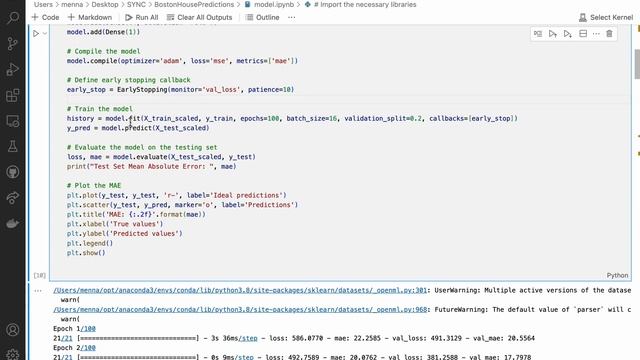Click the /100 link on Epoch 2
Viewport: 640px width, 360px height.
click(88, 348)
